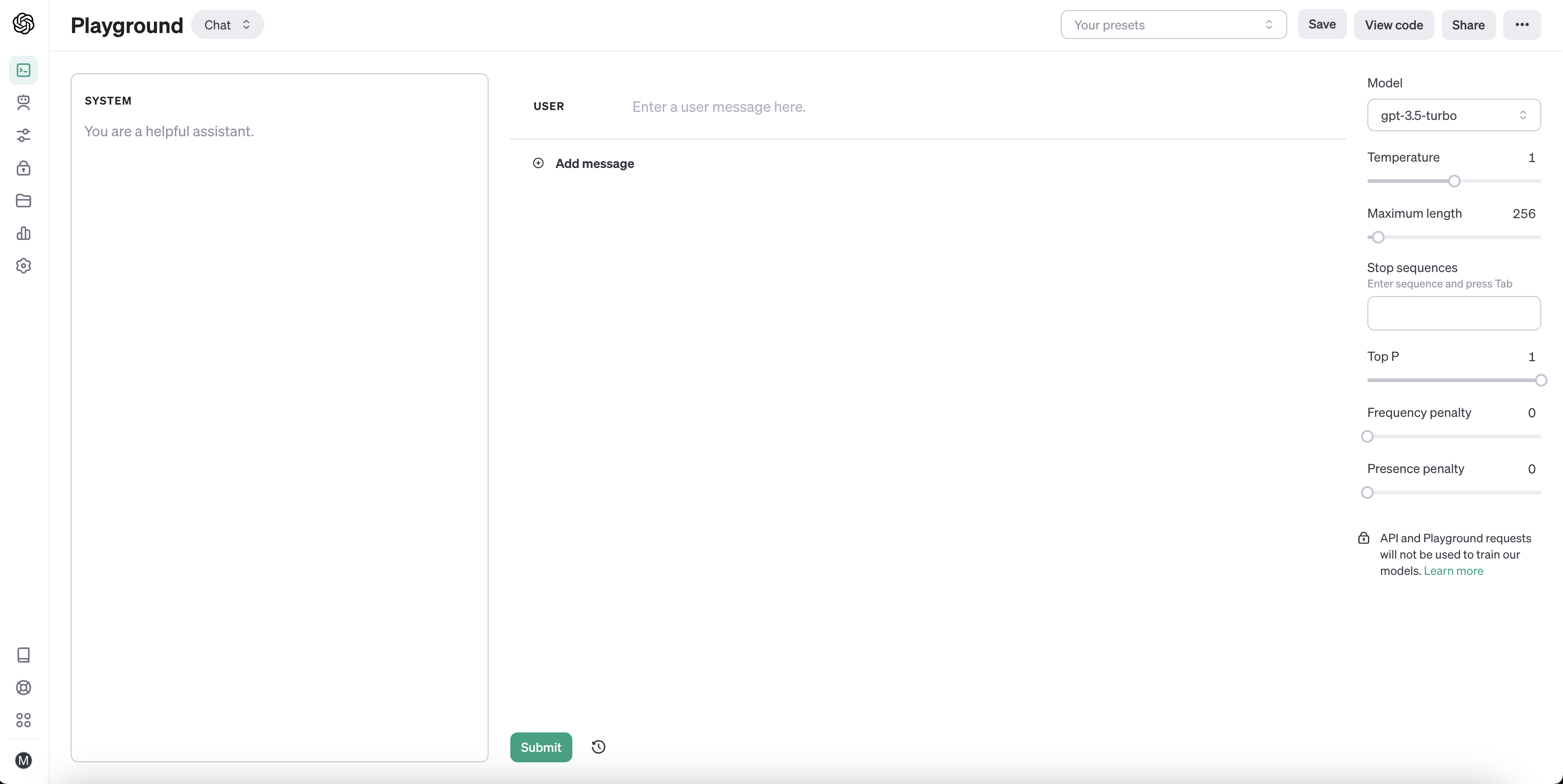Open Assistants robot icon in sidebar
Screen dimensions: 1563x784
pyautogui.click(x=23, y=103)
